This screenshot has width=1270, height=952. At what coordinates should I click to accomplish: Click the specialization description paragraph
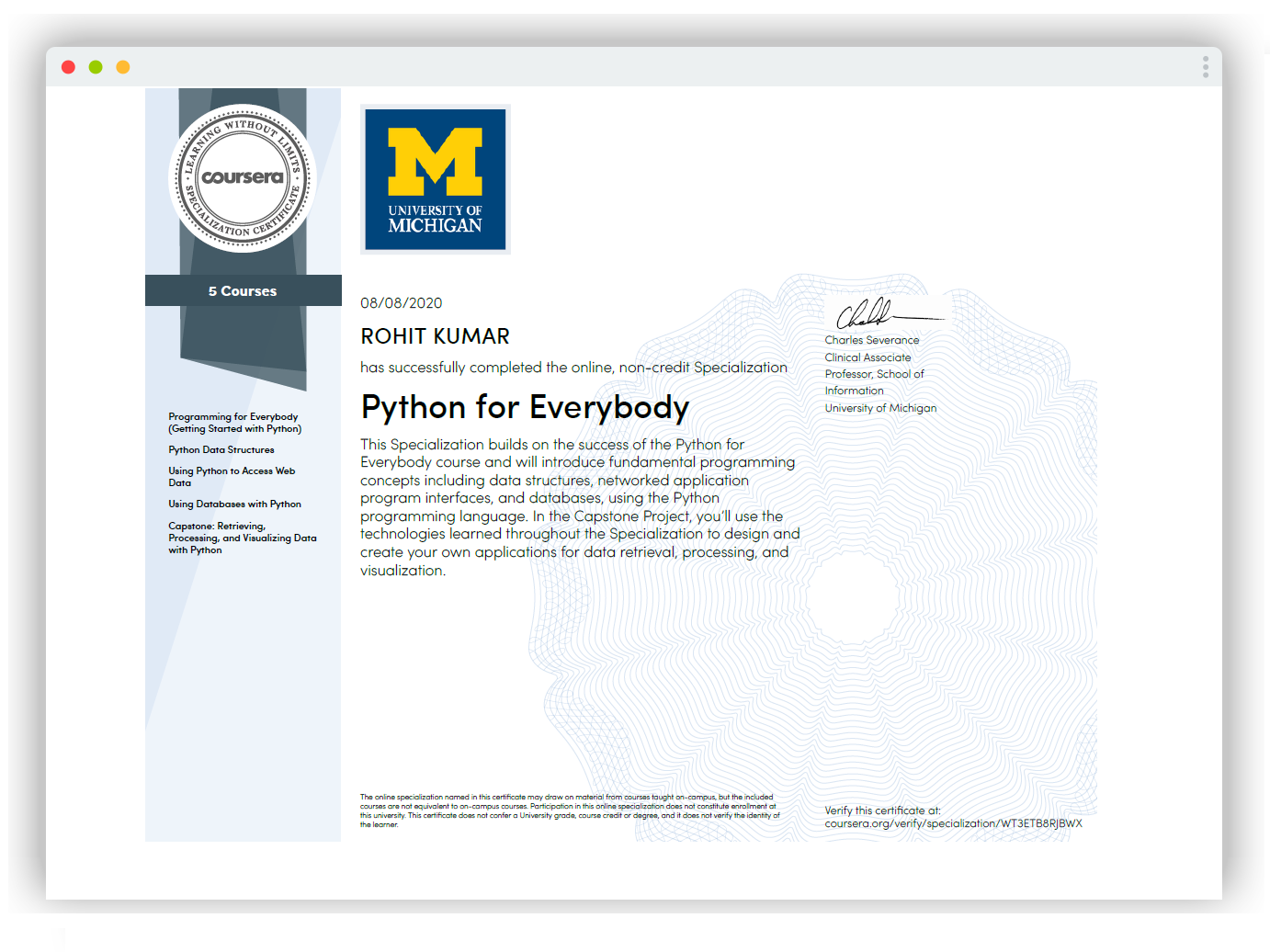pos(580,507)
